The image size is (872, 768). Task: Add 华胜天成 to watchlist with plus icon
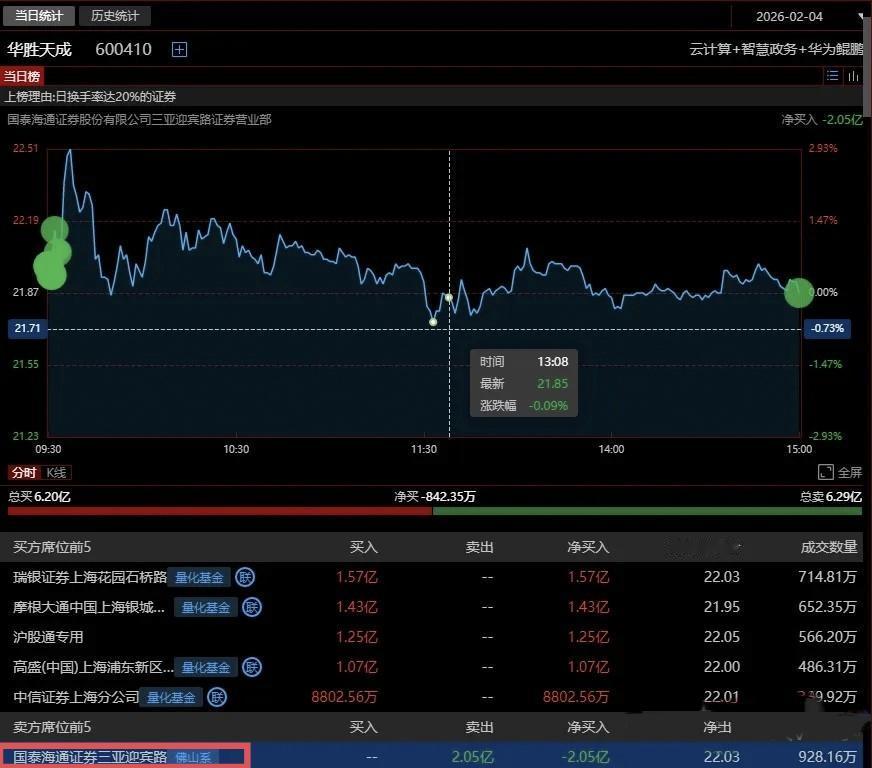[179, 49]
